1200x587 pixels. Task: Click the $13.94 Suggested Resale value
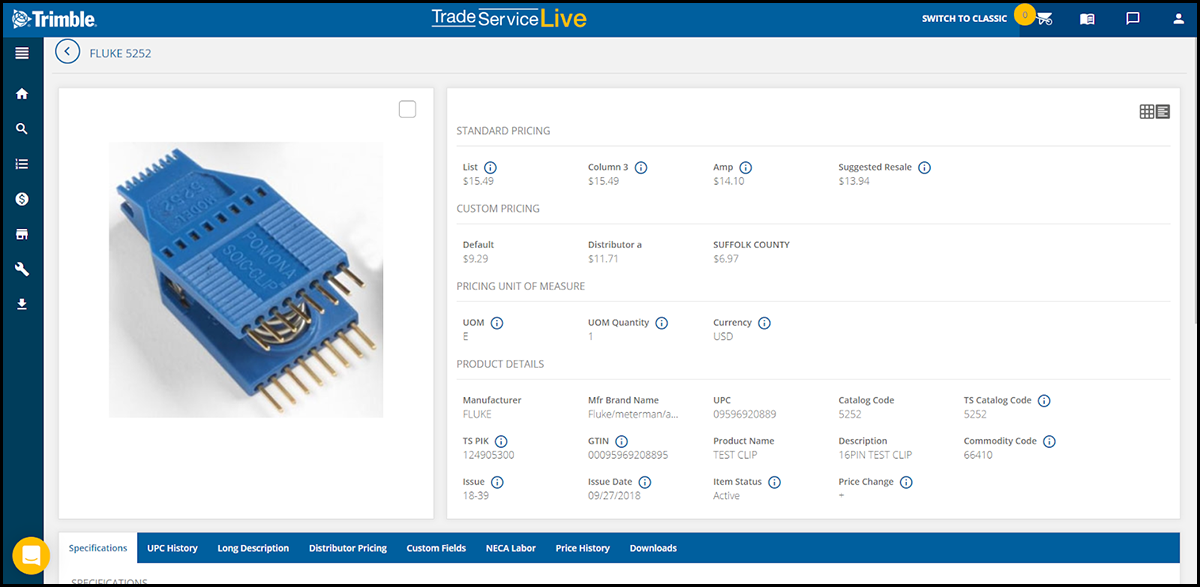click(854, 181)
